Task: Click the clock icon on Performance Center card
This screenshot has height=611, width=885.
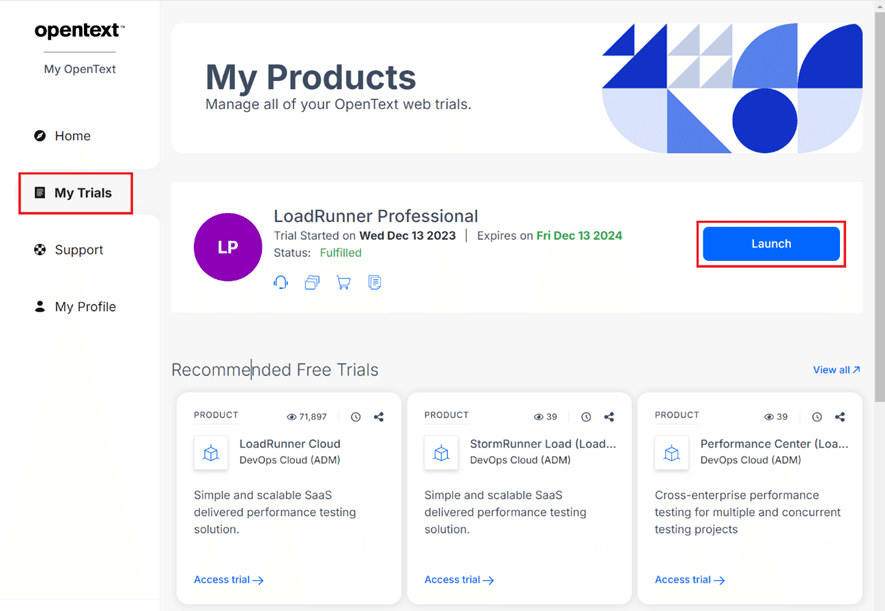Action: (817, 417)
